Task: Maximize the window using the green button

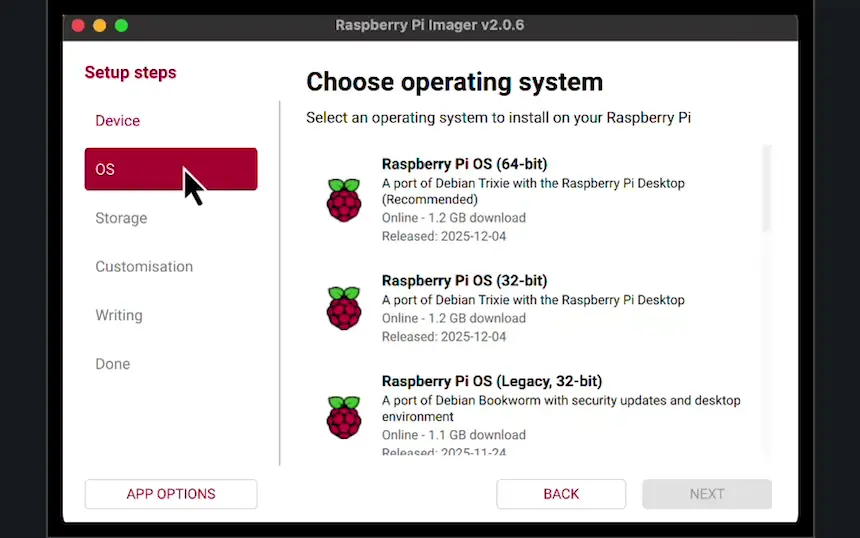Action: click(121, 26)
